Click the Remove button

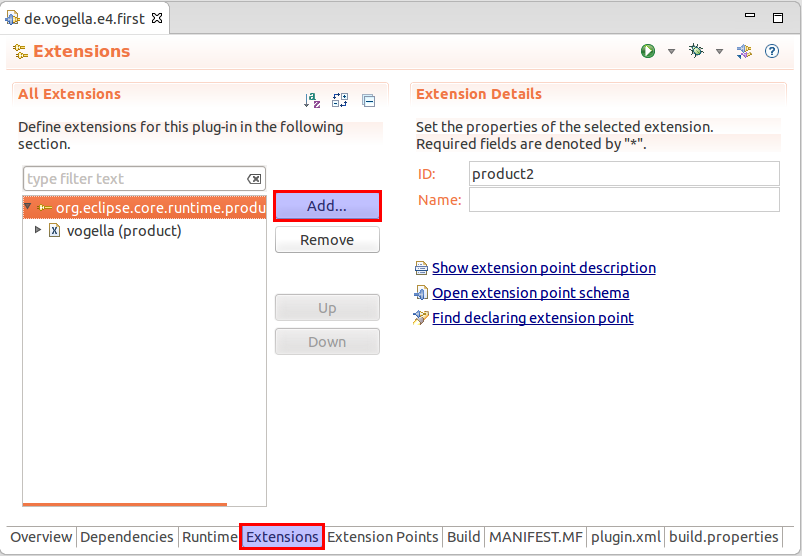point(327,240)
